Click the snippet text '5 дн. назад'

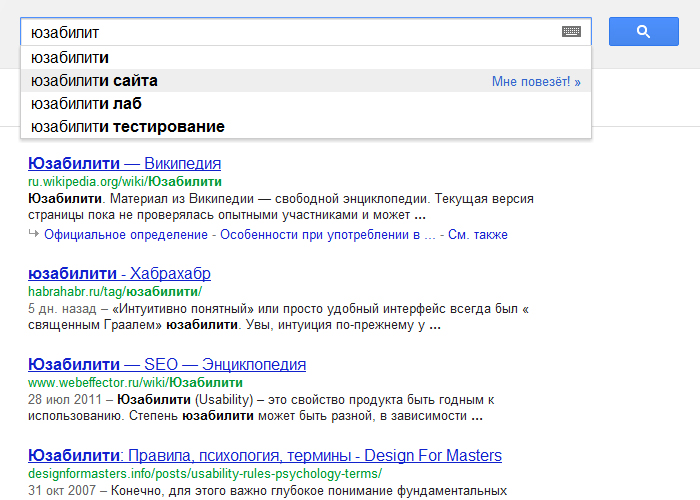(x=62, y=308)
